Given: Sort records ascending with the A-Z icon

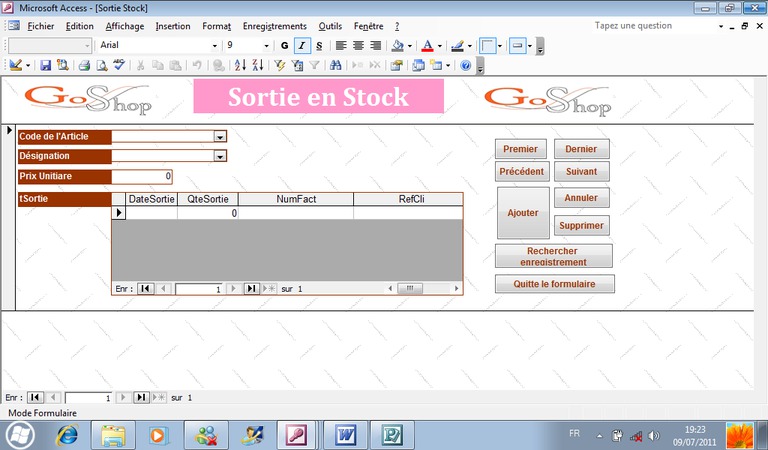Looking at the screenshot, I should pyautogui.click(x=240, y=65).
